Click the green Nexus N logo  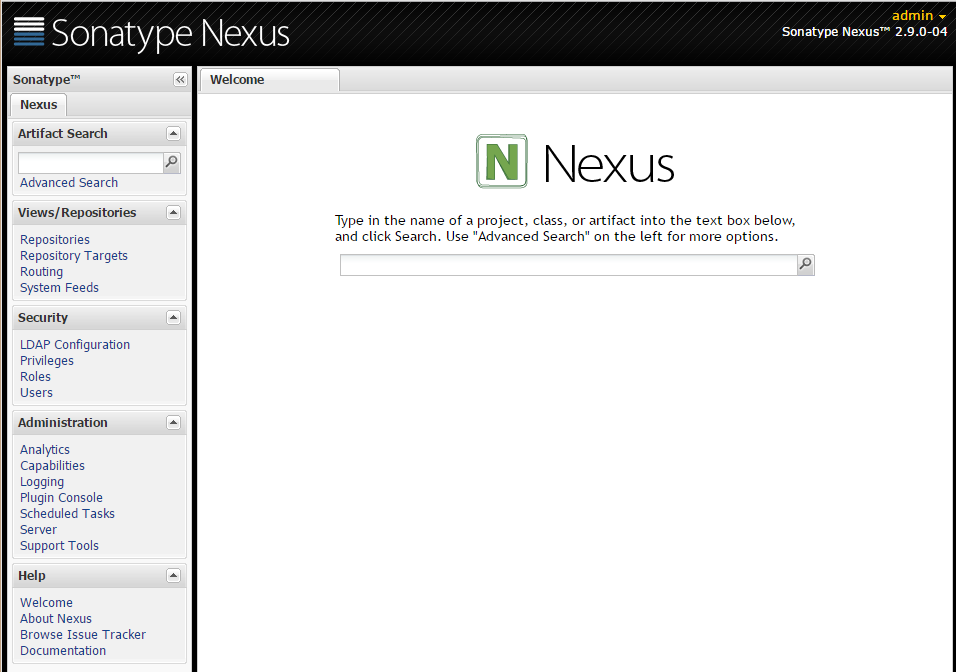501,161
